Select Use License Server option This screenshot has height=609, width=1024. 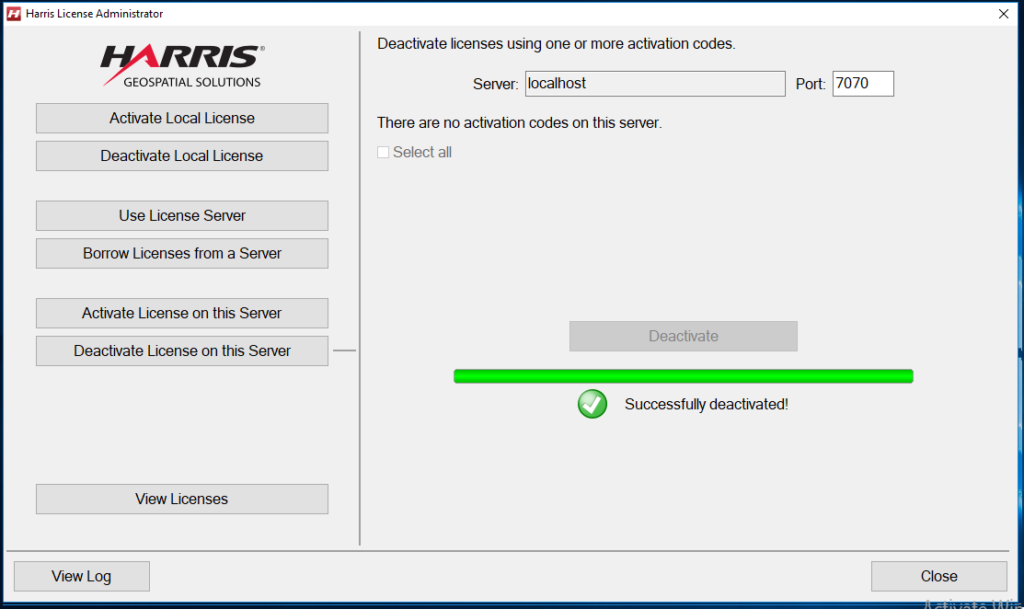(182, 215)
